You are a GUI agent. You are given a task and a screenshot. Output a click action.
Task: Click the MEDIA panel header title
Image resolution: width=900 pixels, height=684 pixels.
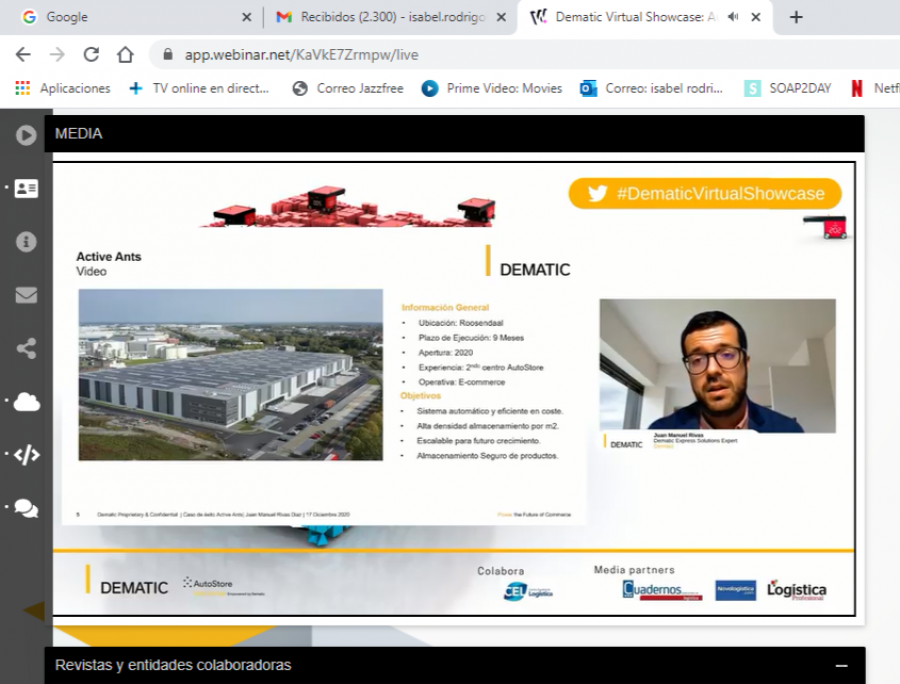(x=79, y=134)
